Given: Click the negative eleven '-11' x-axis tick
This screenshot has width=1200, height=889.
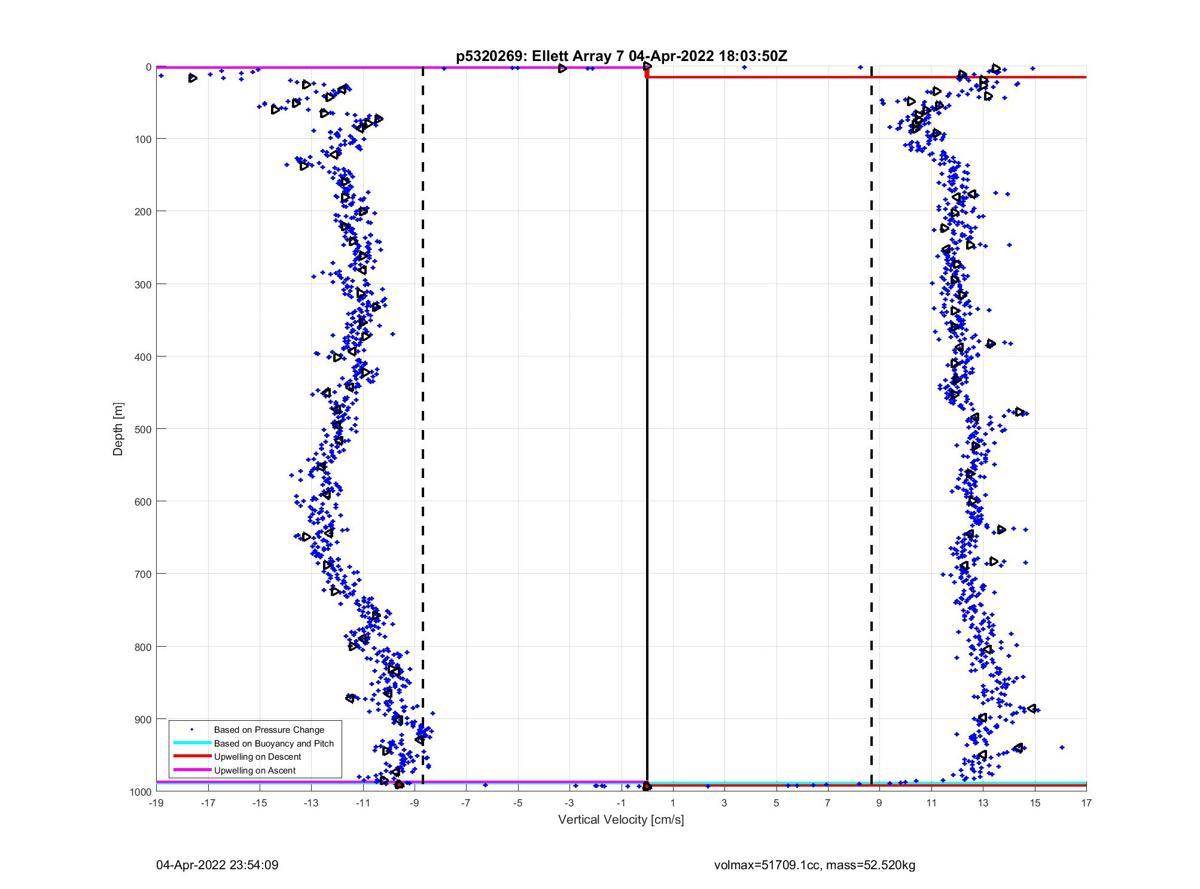Looking at the screenshot, I should (x=363, y=802).
